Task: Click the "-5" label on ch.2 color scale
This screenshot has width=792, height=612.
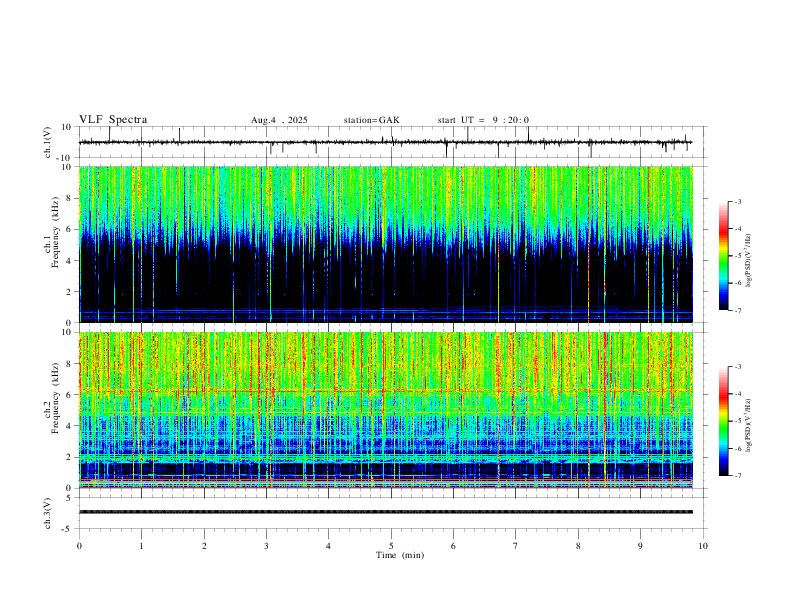Action: coord(738,421)
